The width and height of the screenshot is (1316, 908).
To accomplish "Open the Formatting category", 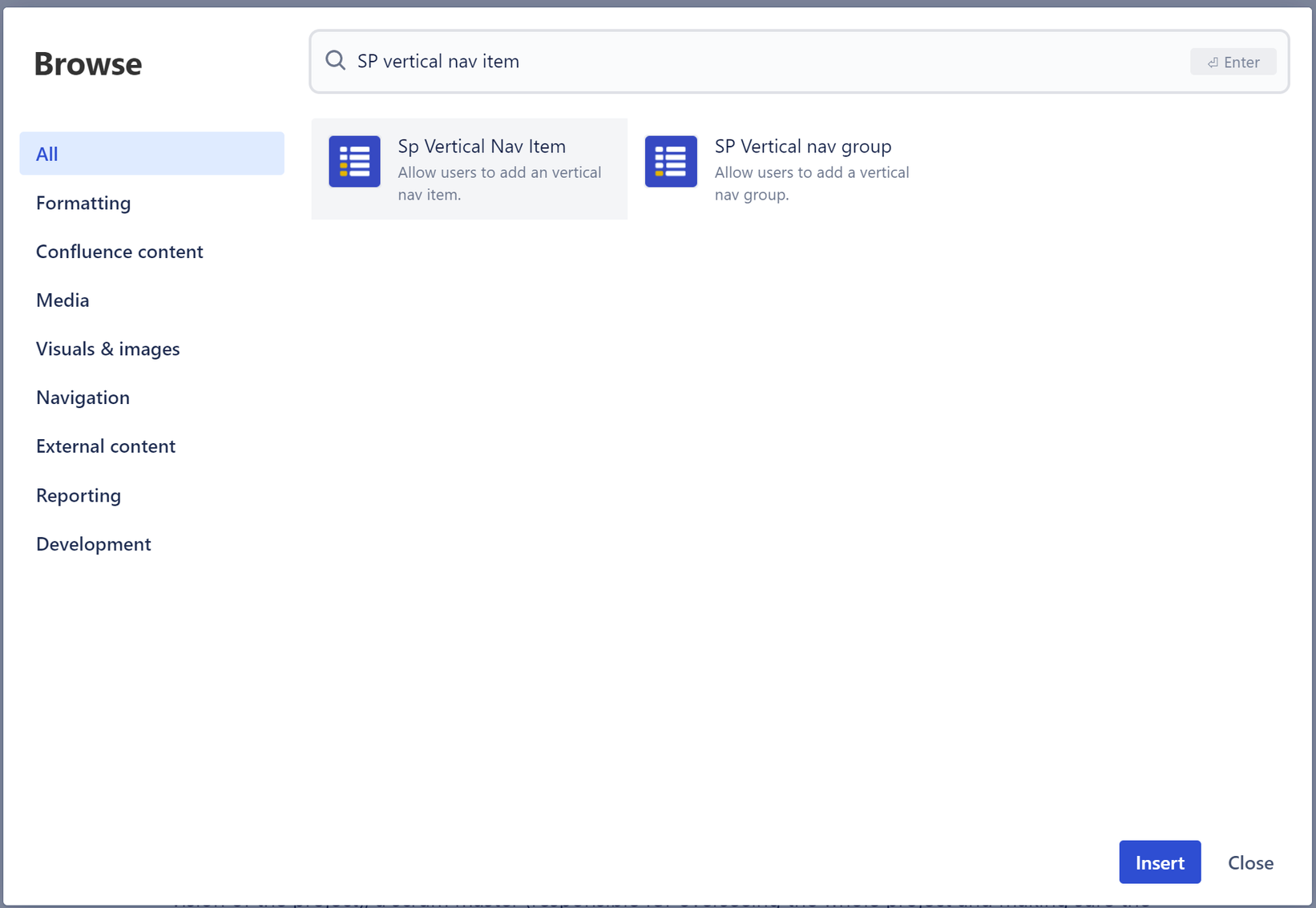I will tap(83, 203).
